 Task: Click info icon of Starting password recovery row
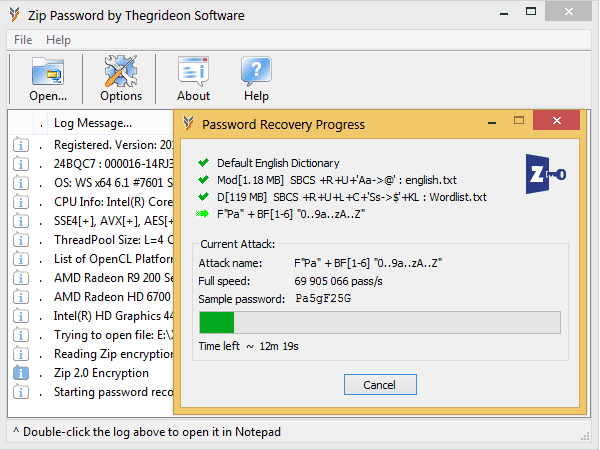point(21,392)
